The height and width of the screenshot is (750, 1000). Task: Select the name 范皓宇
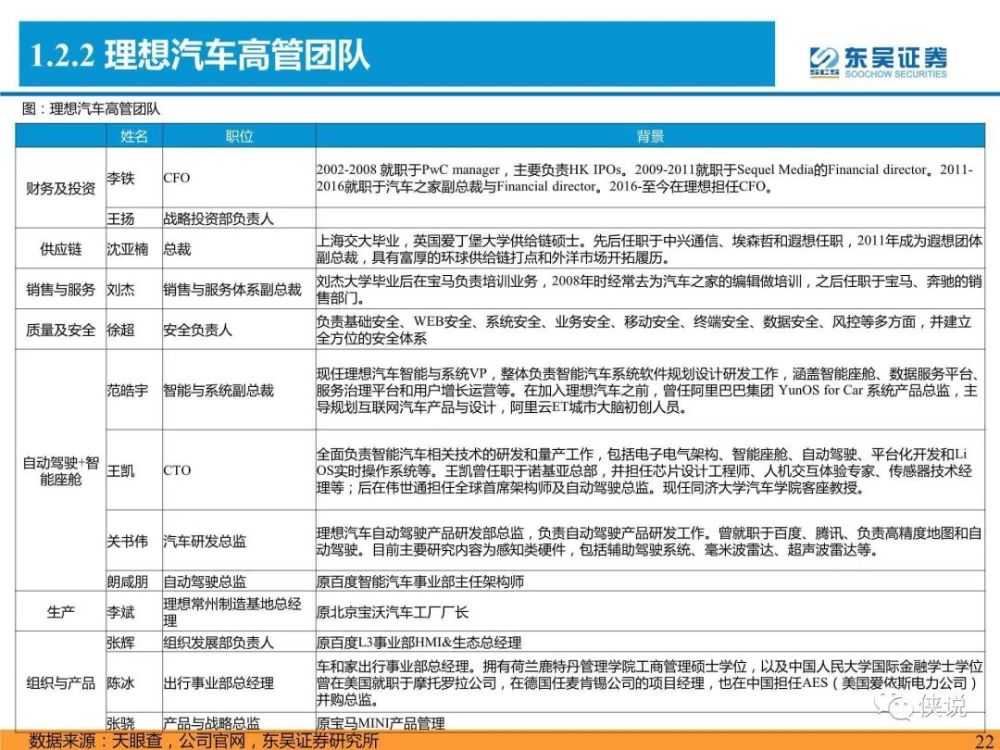point(128,390)
